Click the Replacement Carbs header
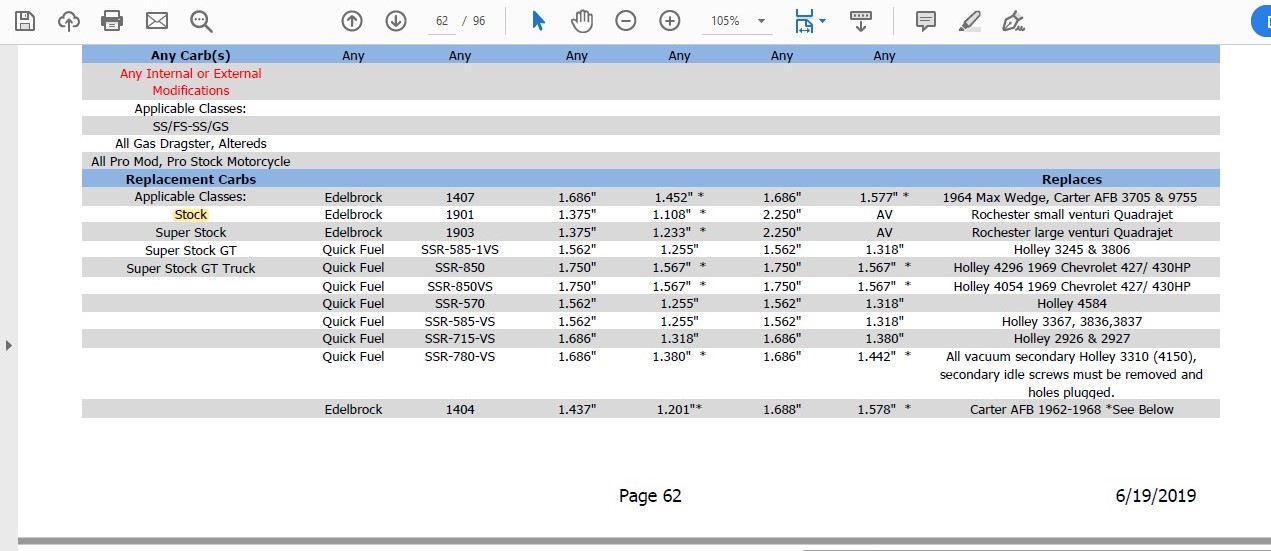 (x=191, y=179)
